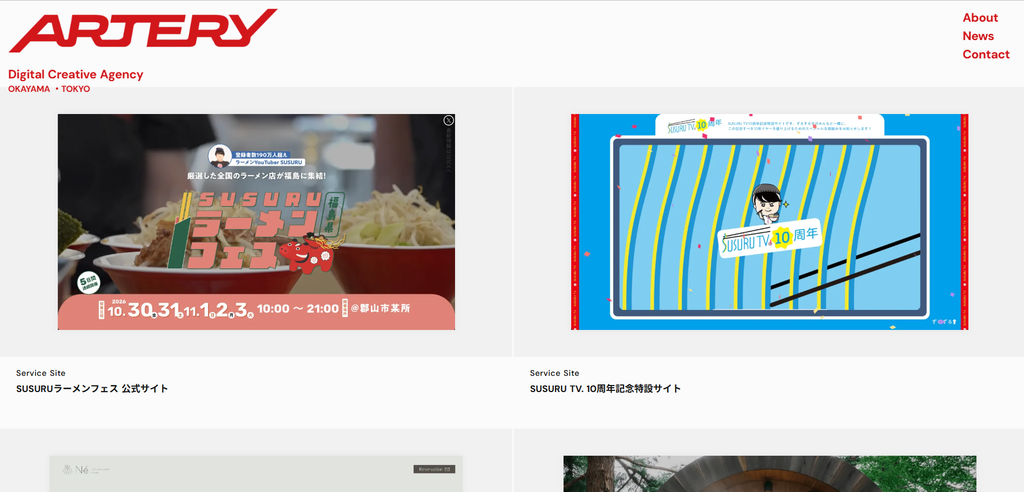Click Service Site label under SUSURU TV
The width and height of the screenshot is (1024, 492).
coord(554,373)
